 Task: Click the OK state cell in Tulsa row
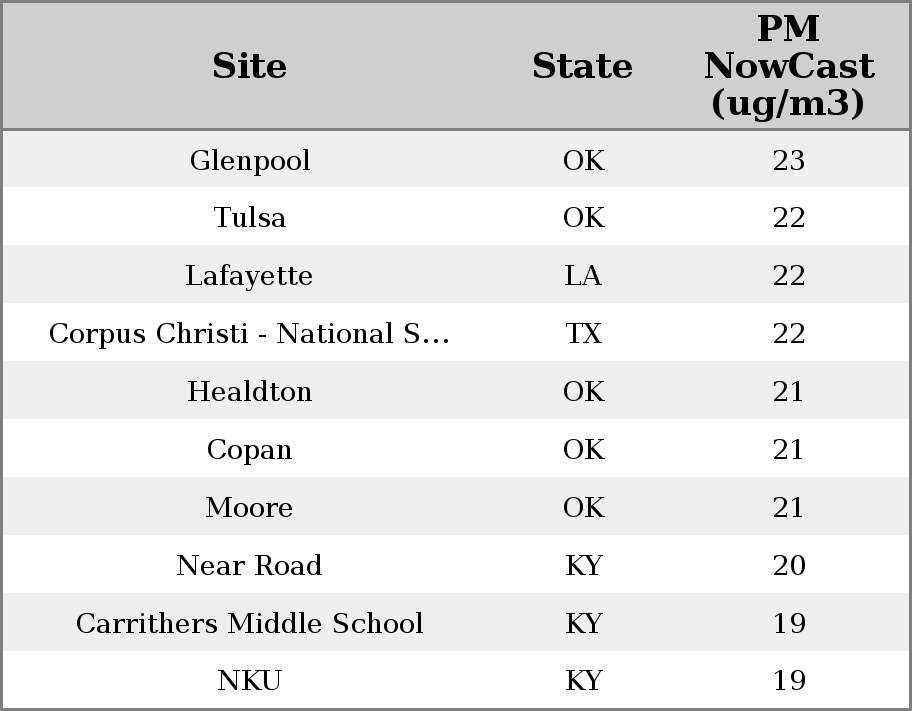(583, 218)
